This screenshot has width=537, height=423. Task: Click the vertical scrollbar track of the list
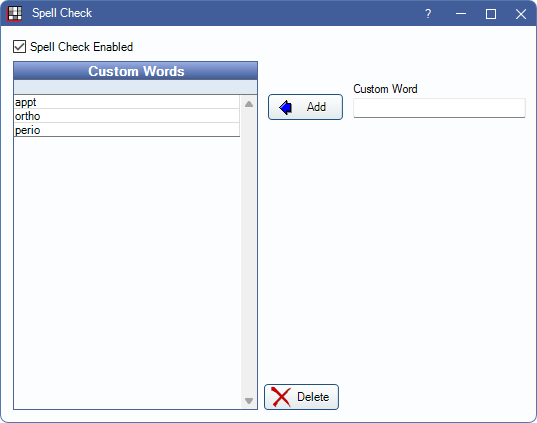click(x=249, y=252)
